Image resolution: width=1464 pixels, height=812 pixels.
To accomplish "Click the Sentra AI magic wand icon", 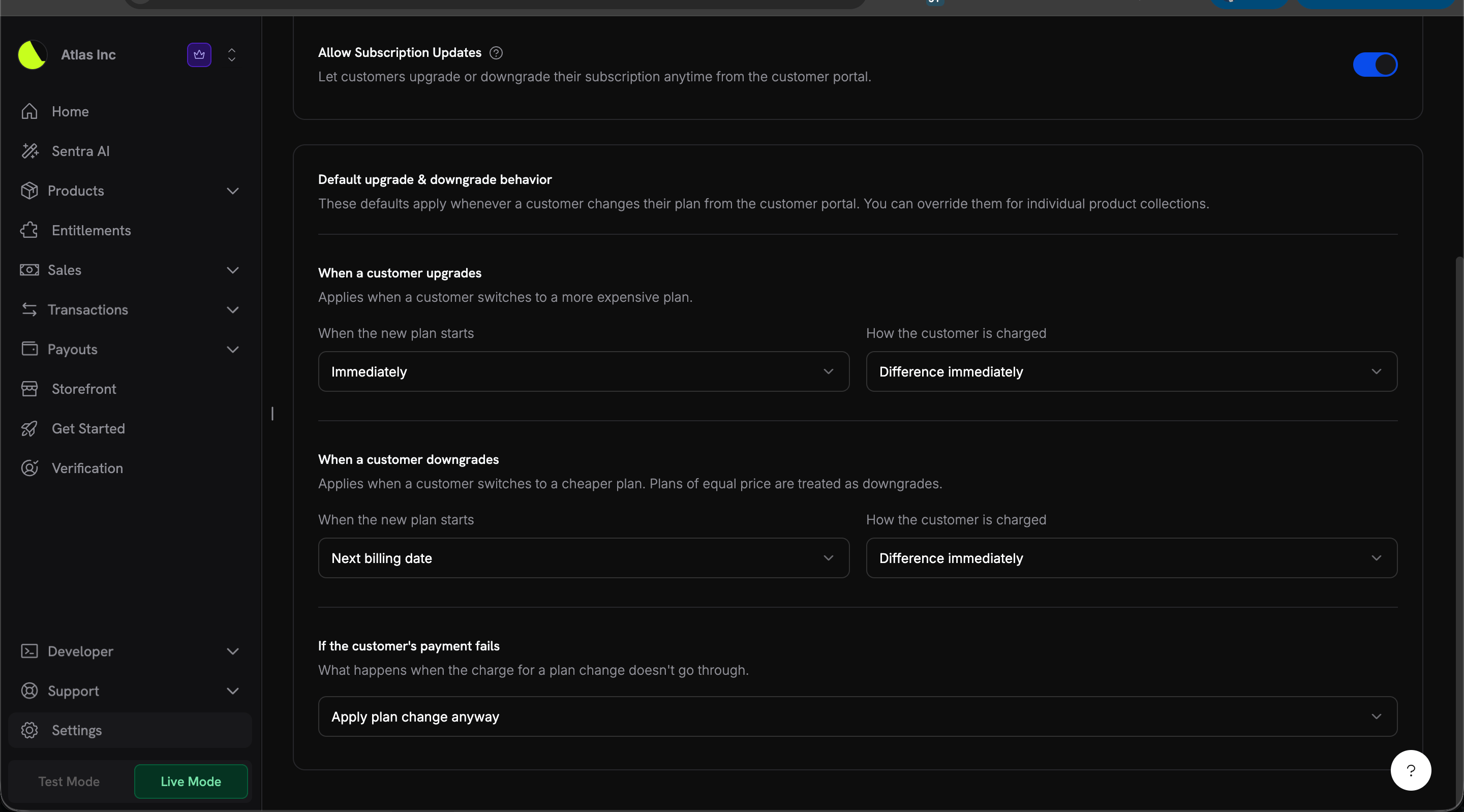I will point(29,151).
